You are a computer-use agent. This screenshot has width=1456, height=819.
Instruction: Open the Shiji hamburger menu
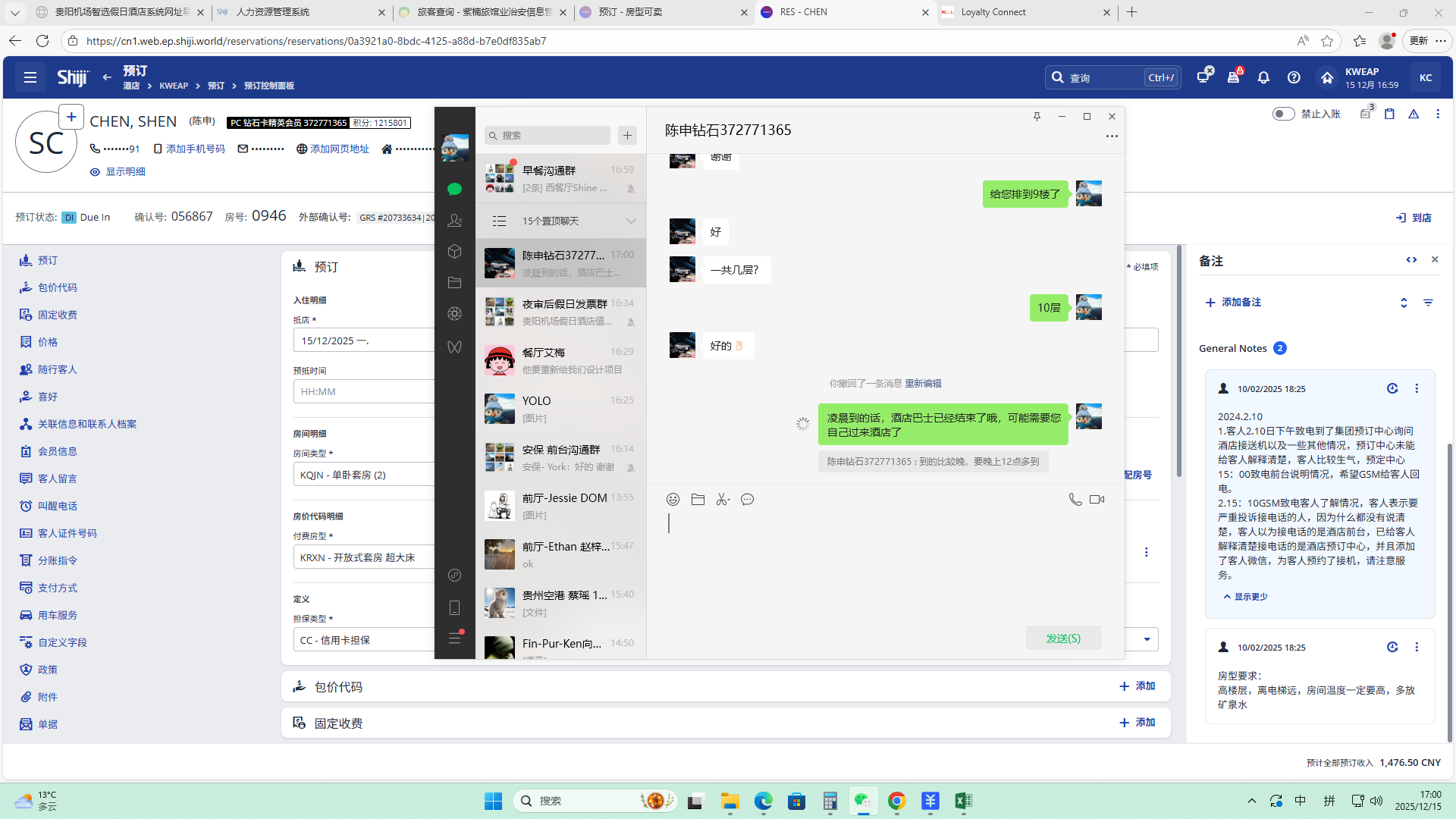coord(30,77)
